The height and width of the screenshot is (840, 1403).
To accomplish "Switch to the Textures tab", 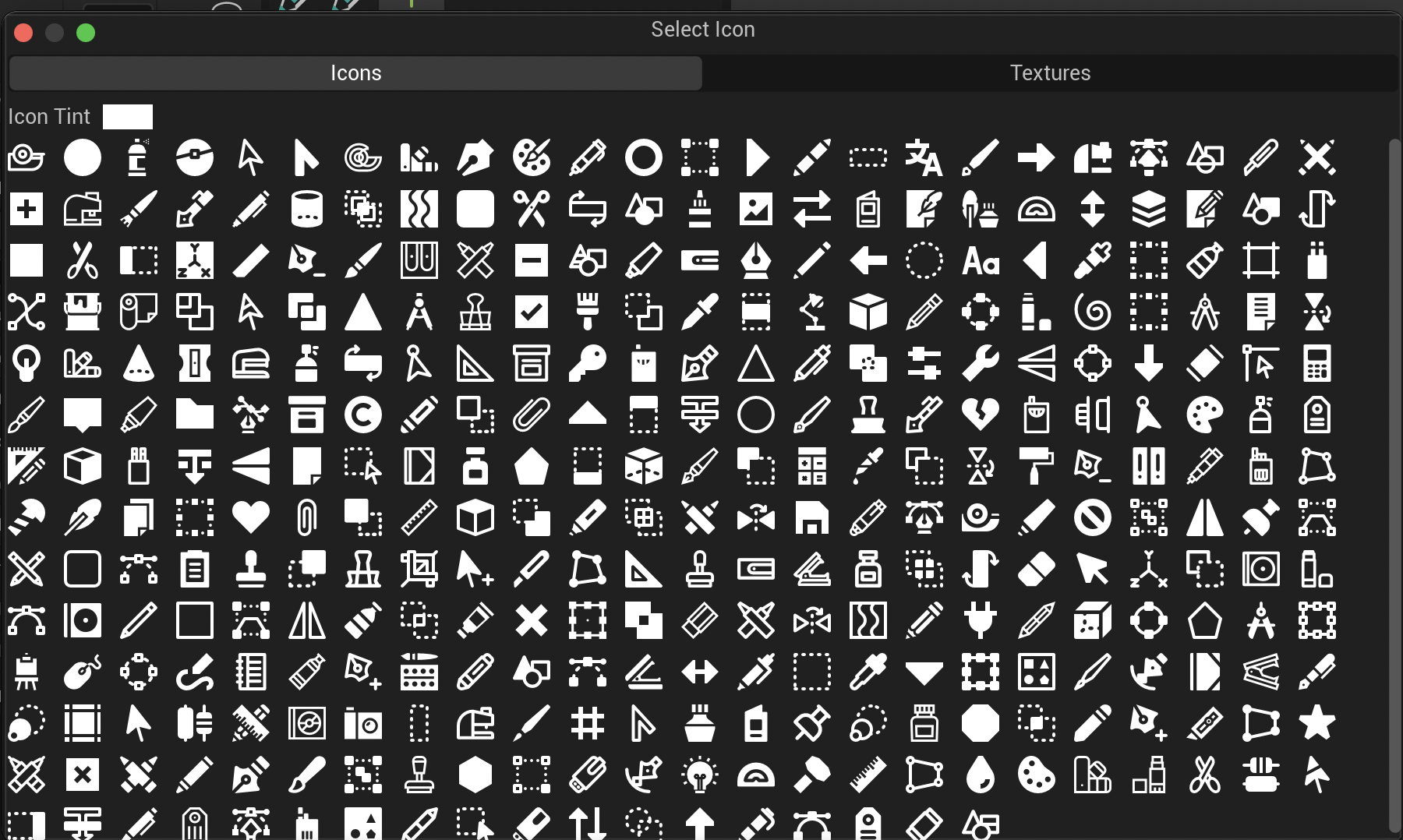I will coord(1051,72).
